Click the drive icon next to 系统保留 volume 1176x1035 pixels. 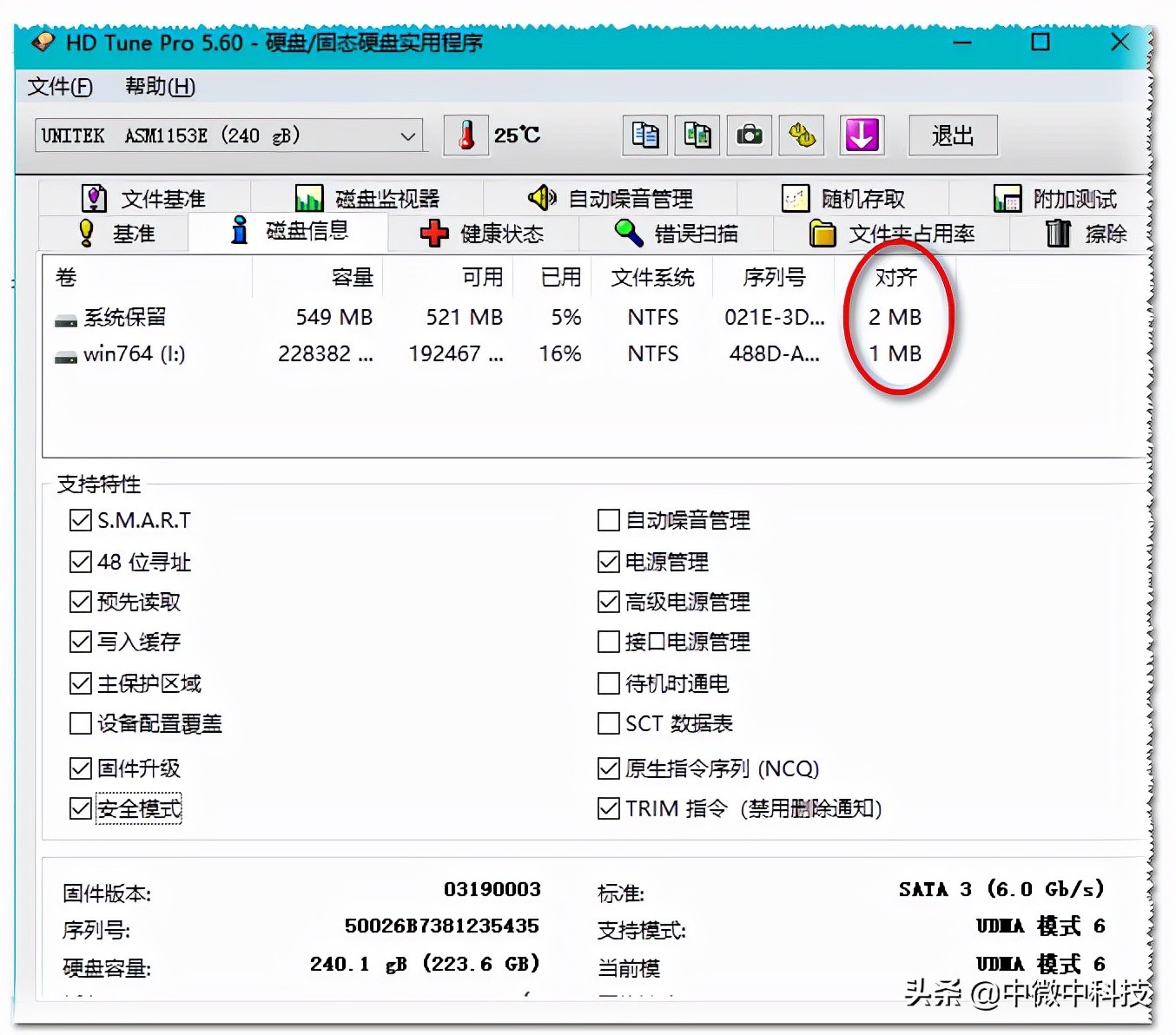point(63,319)
